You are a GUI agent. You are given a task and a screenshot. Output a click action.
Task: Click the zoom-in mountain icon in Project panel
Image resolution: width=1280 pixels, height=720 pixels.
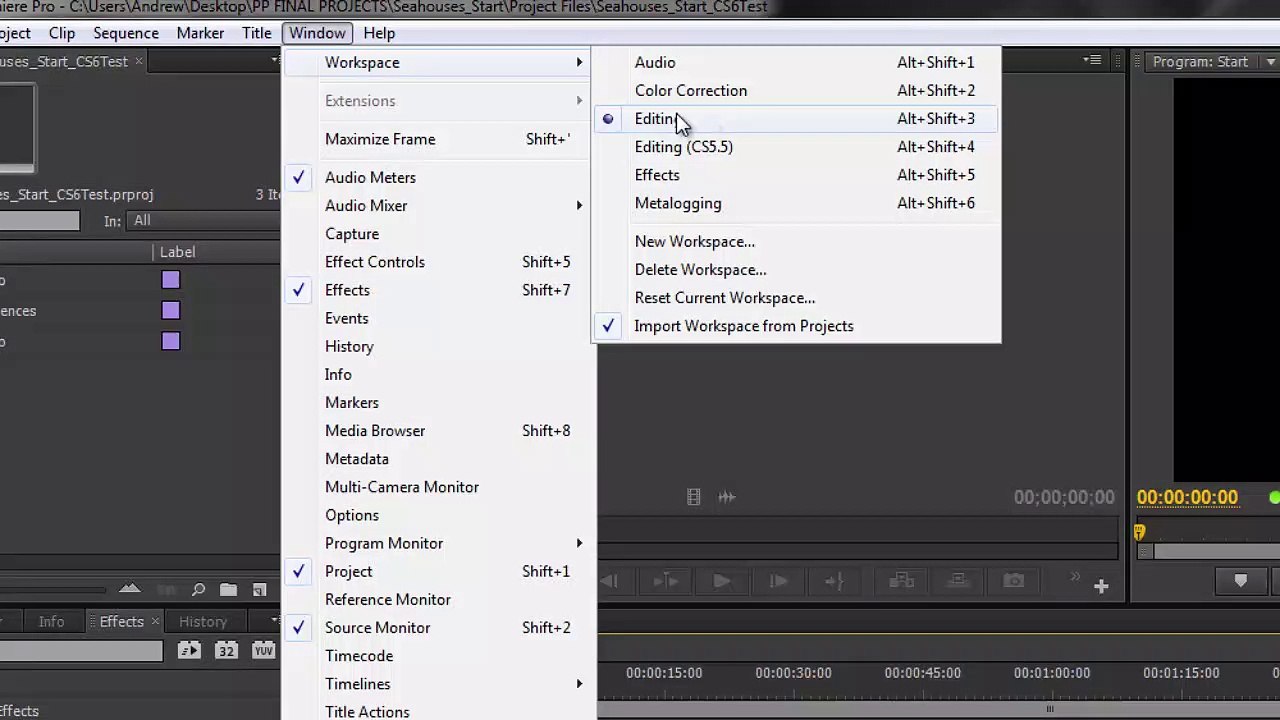click(130, 589)
